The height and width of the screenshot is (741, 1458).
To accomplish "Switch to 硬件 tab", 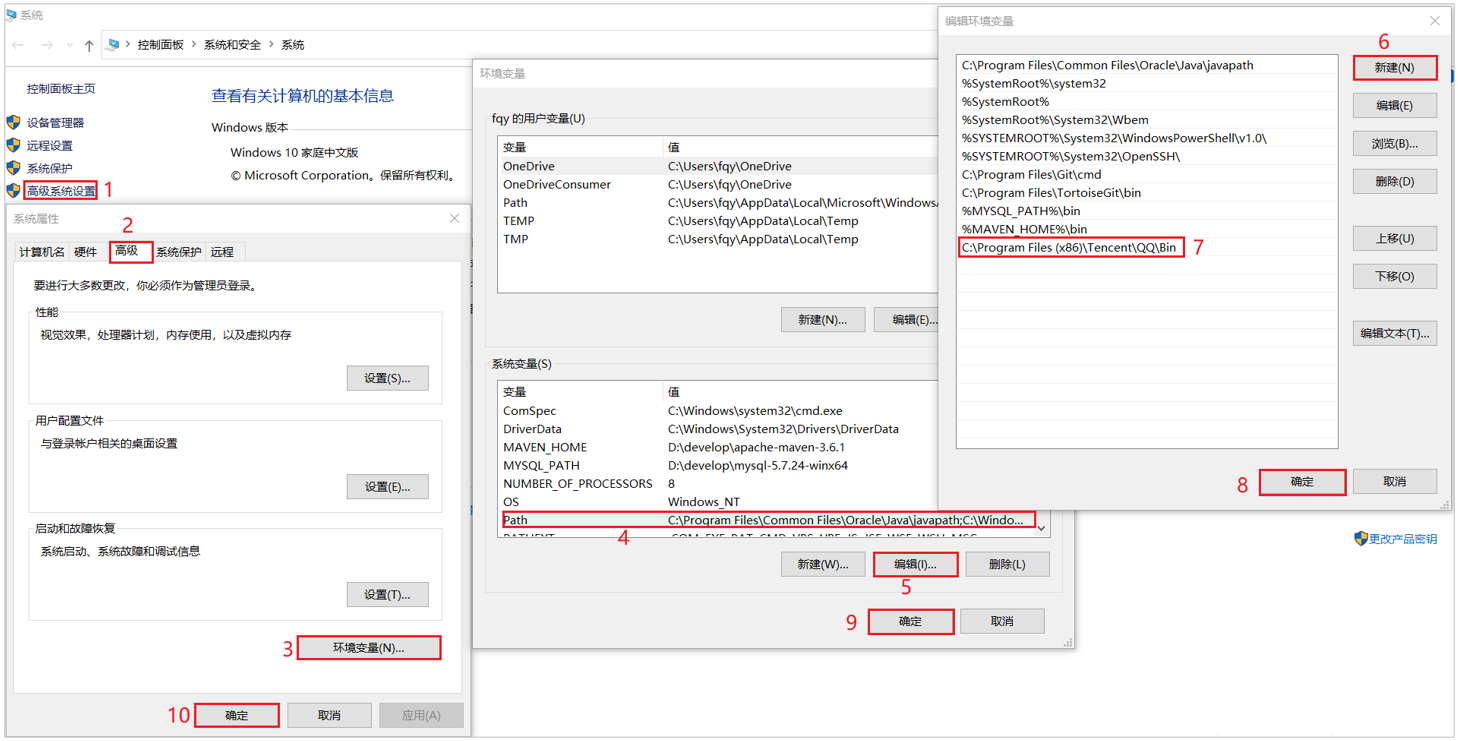I will pos(86,252).
